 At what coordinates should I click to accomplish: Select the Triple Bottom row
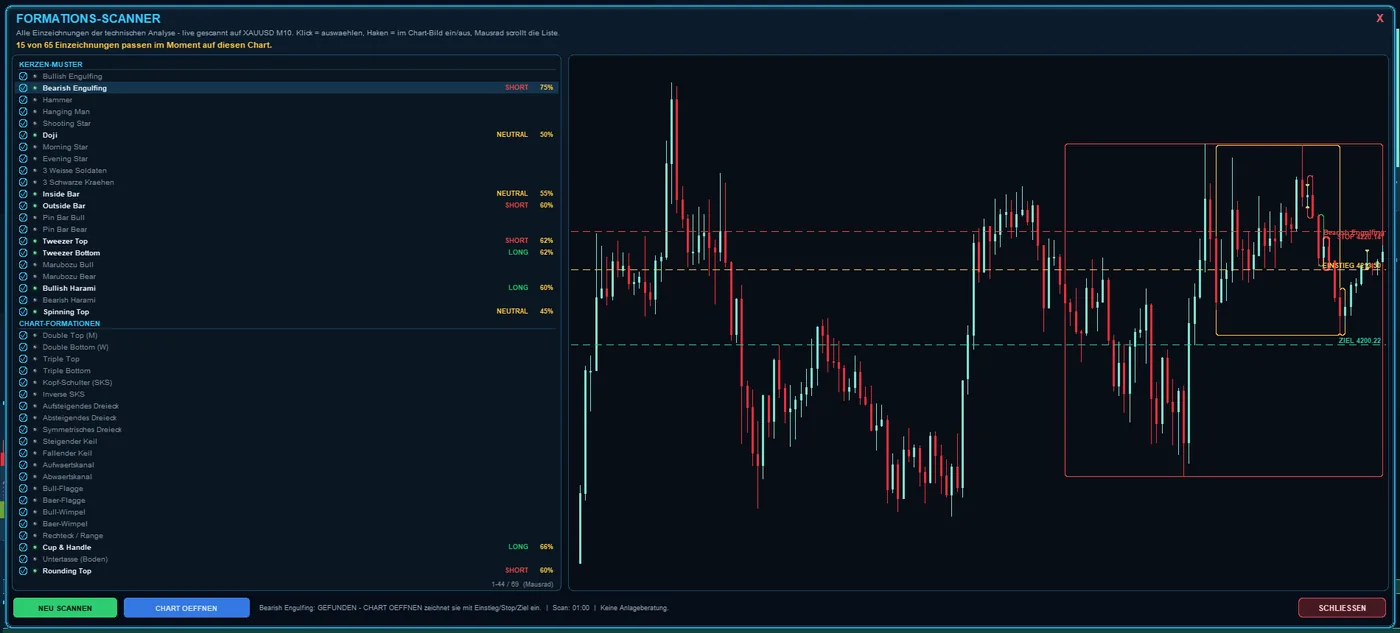286,371
